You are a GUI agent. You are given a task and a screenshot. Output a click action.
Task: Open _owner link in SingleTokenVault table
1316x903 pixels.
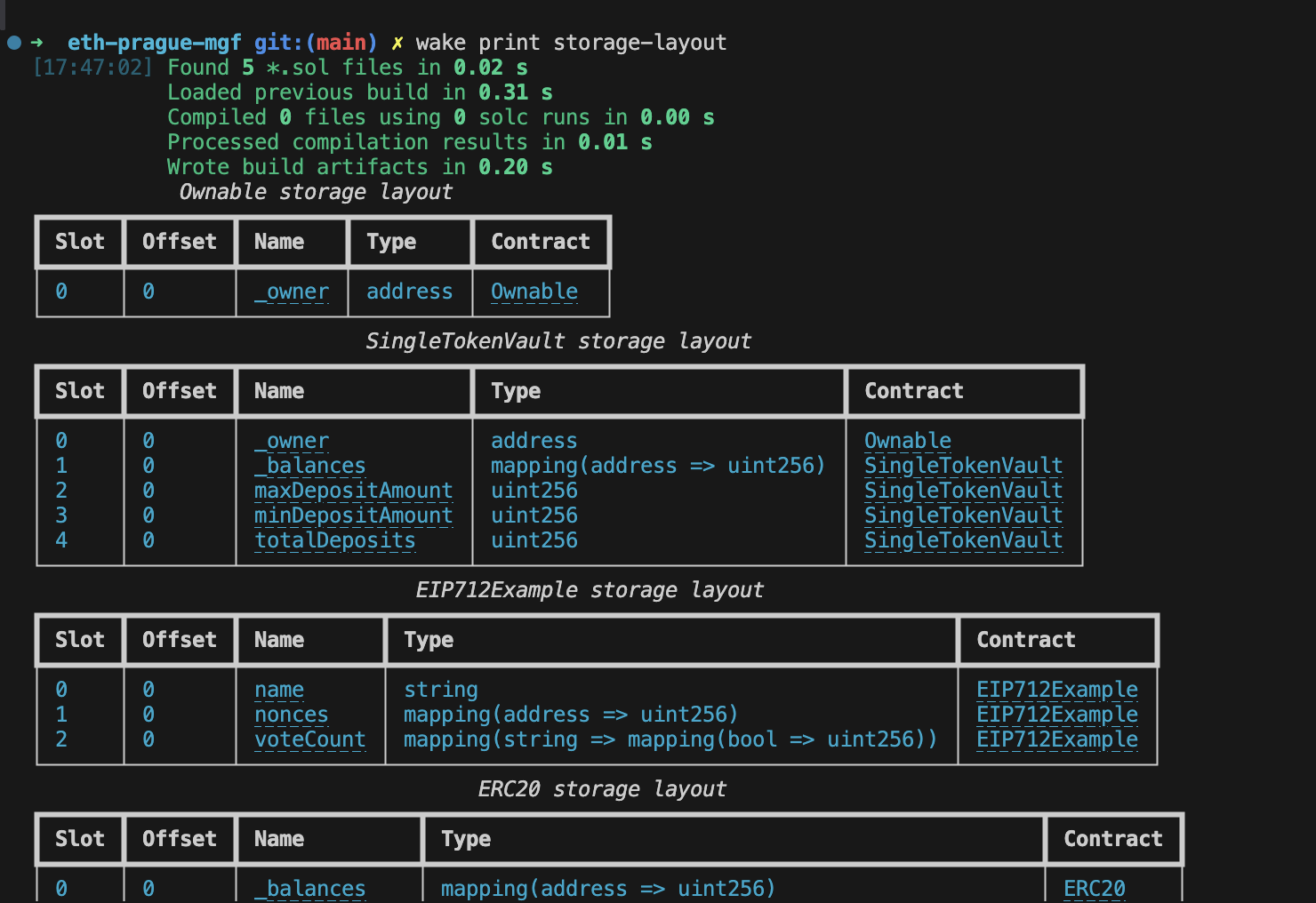[292, 441]
